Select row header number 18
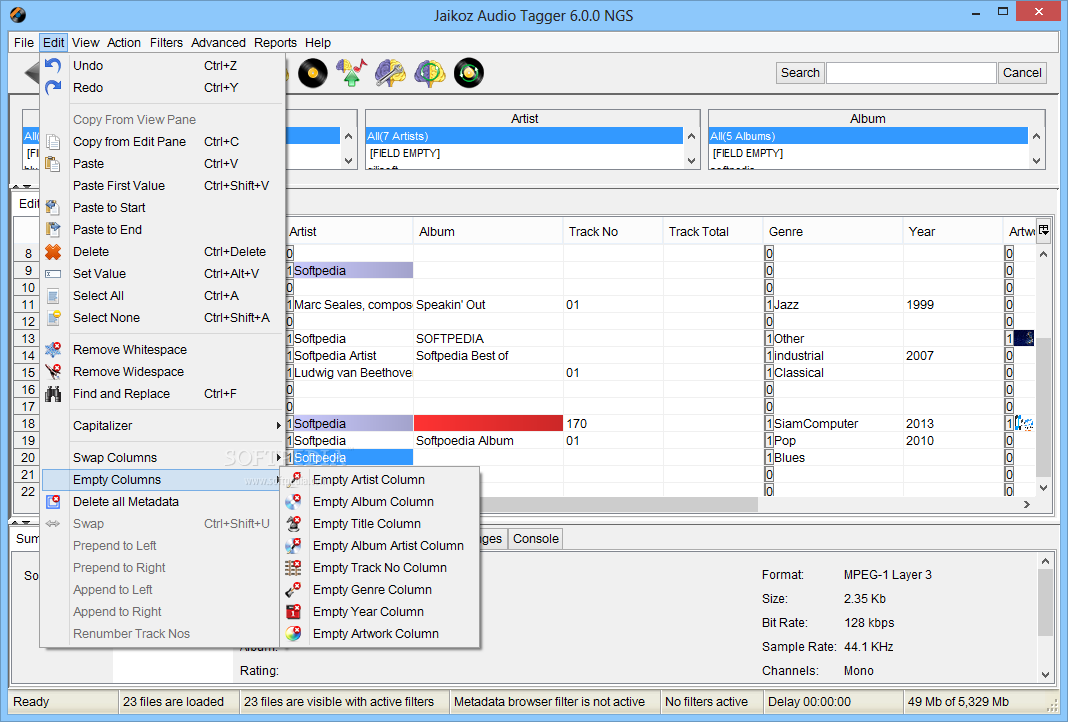Image resolution: width=1068 pixels, height=722 pixels. pyautogui.click(x=28, y=424)
